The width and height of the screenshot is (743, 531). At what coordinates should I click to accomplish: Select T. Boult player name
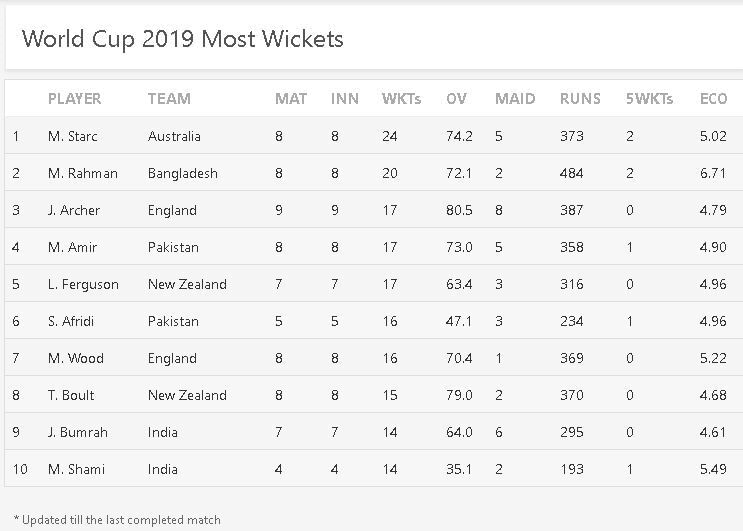[x=71, y=395]
